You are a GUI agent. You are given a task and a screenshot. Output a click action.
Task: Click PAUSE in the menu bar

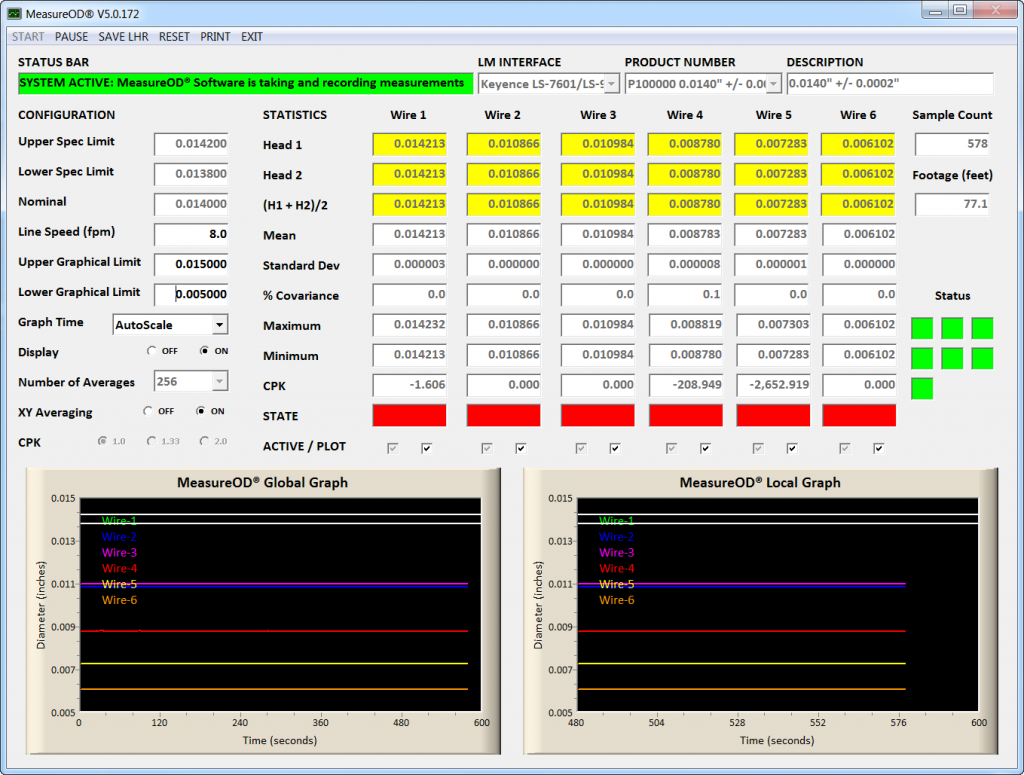[x=71, y=36]
